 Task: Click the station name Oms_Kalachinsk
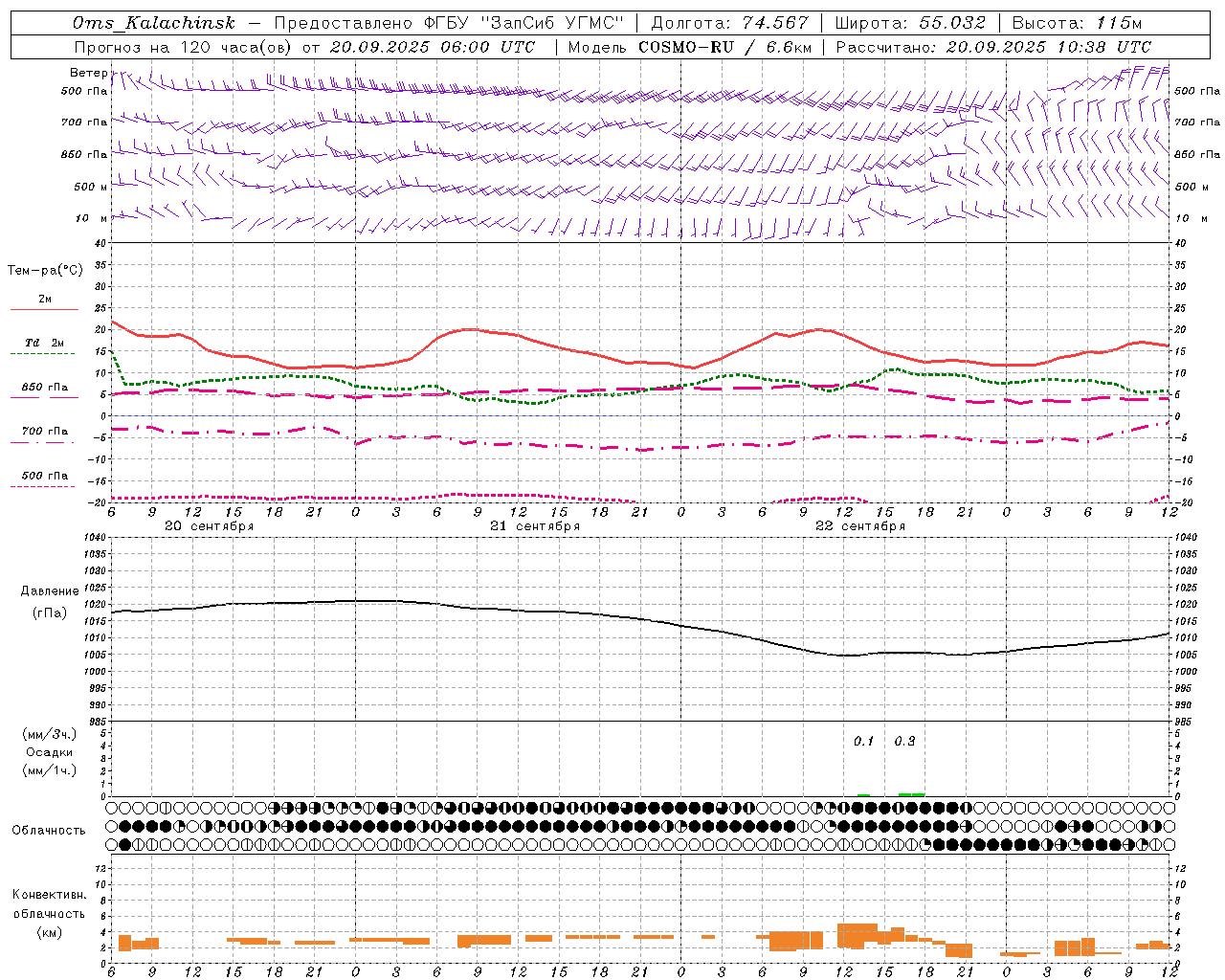click(153, 23)
